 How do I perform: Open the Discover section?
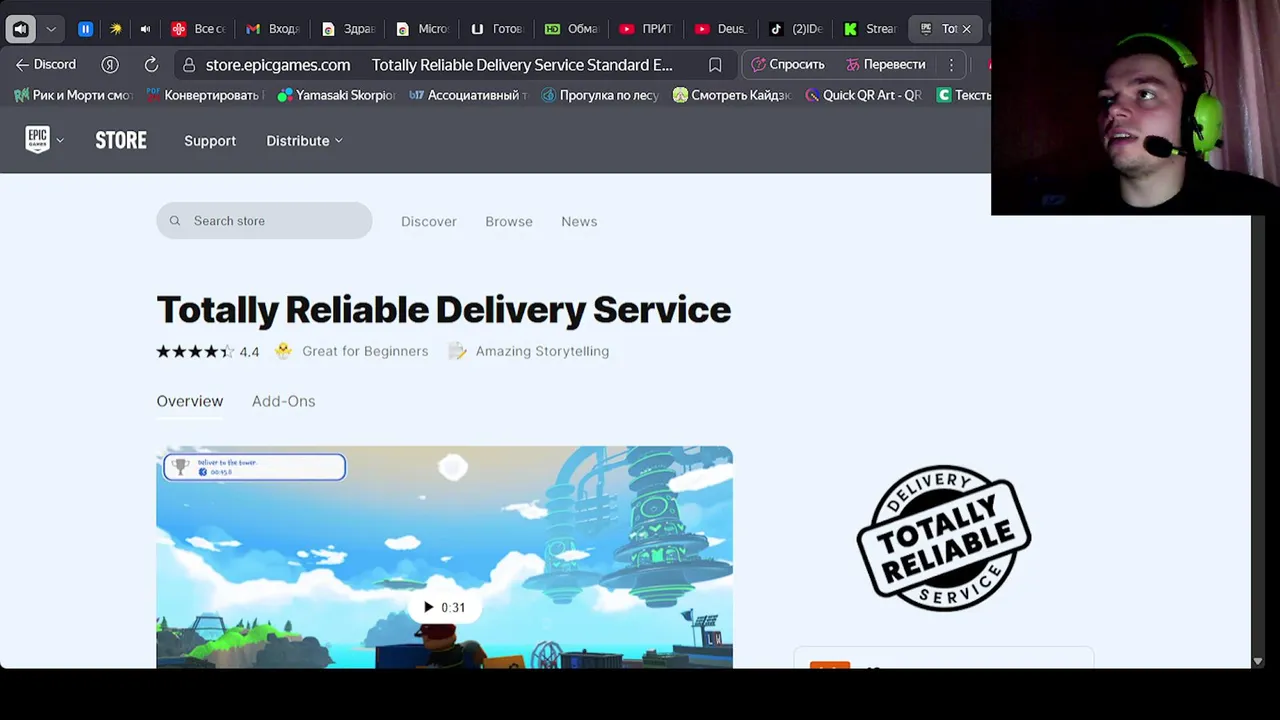(x=429, y=221)
